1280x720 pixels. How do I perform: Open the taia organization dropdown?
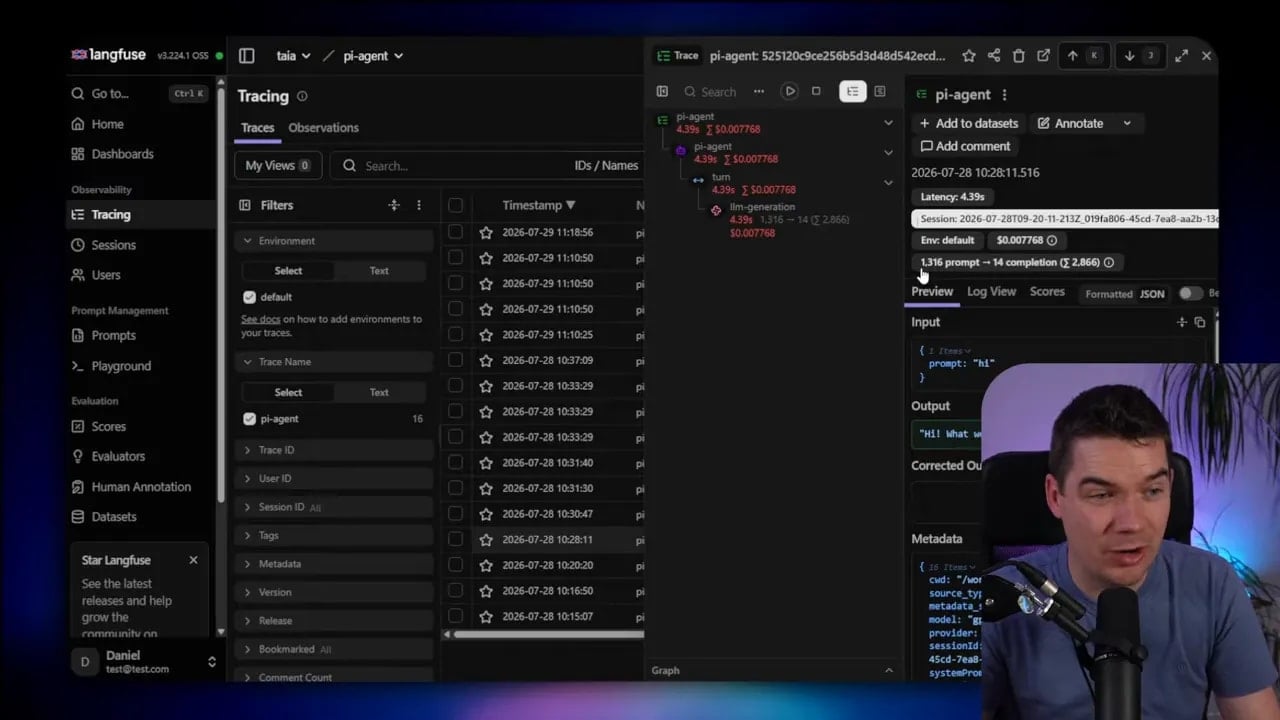(x=293, y=56)
